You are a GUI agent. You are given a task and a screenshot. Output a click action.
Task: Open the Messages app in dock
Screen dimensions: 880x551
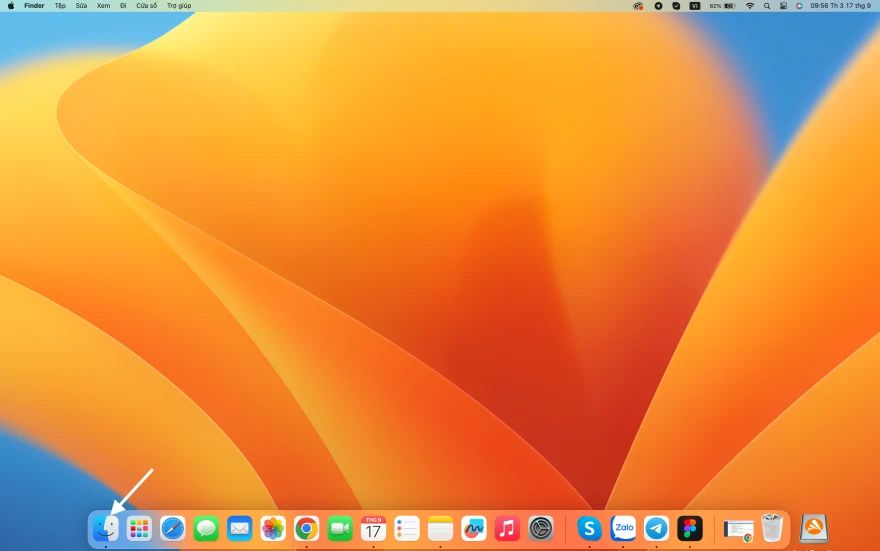(x=206, y=529)
